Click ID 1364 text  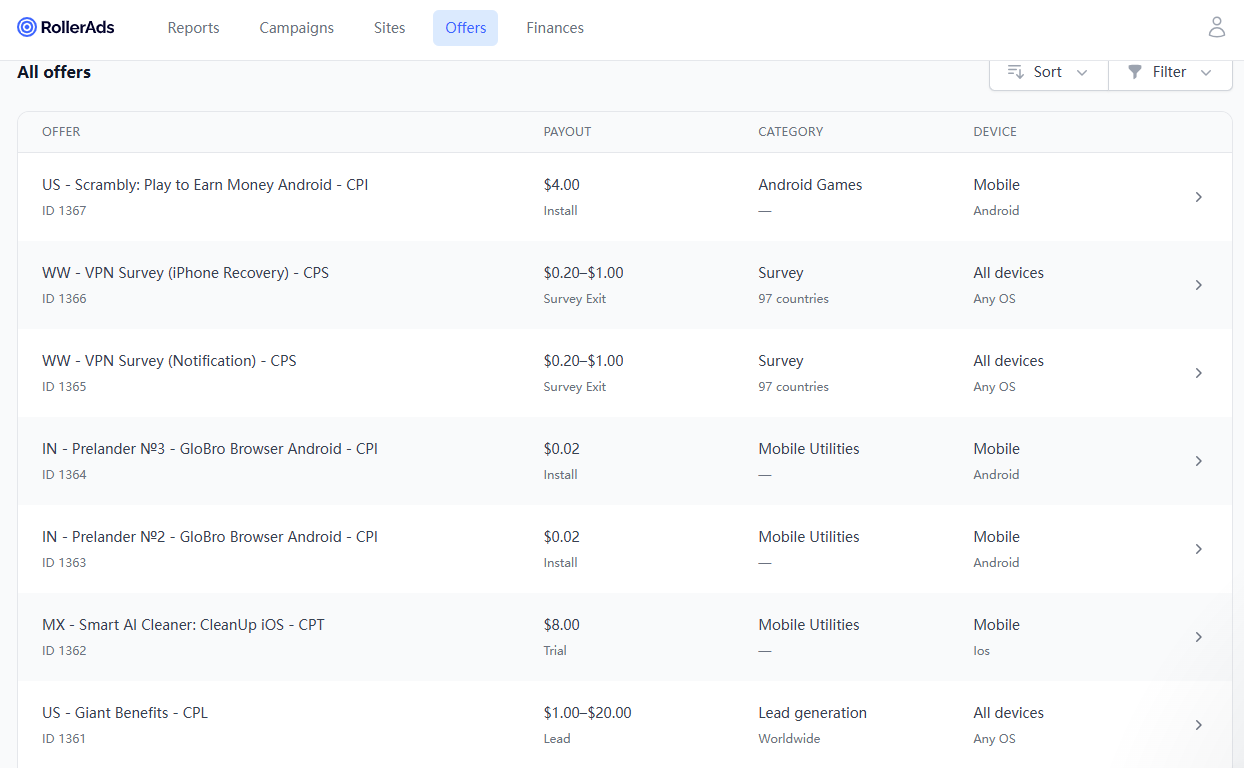(64, 475)
